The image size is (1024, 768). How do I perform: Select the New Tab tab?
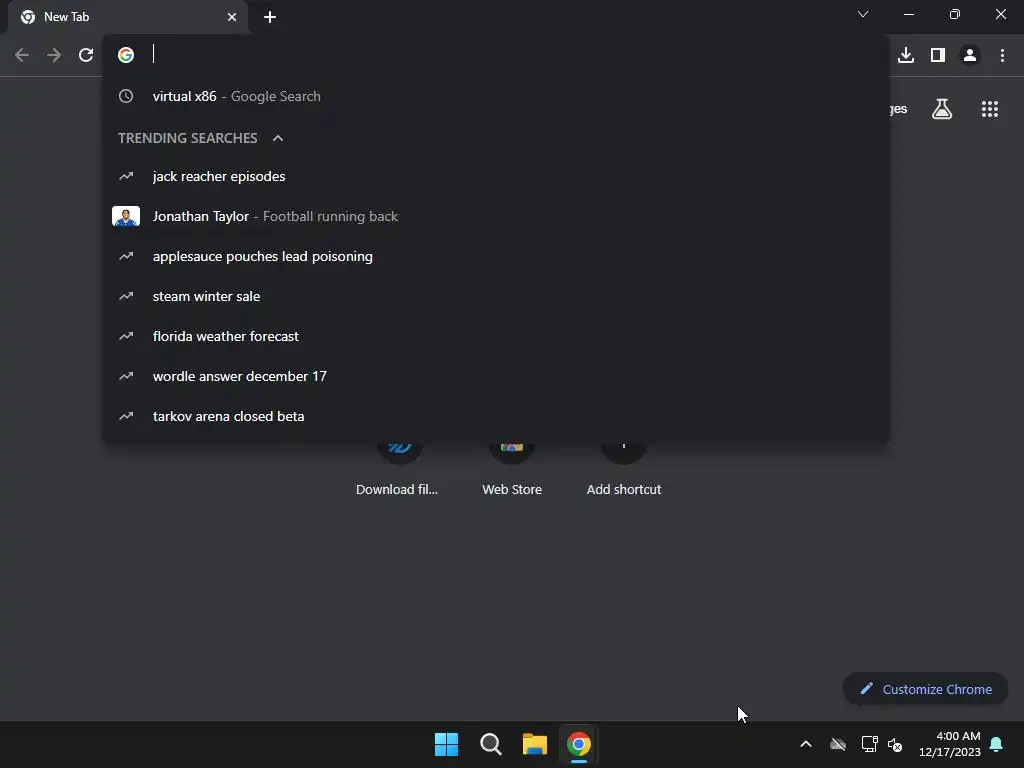pos(128,17)
